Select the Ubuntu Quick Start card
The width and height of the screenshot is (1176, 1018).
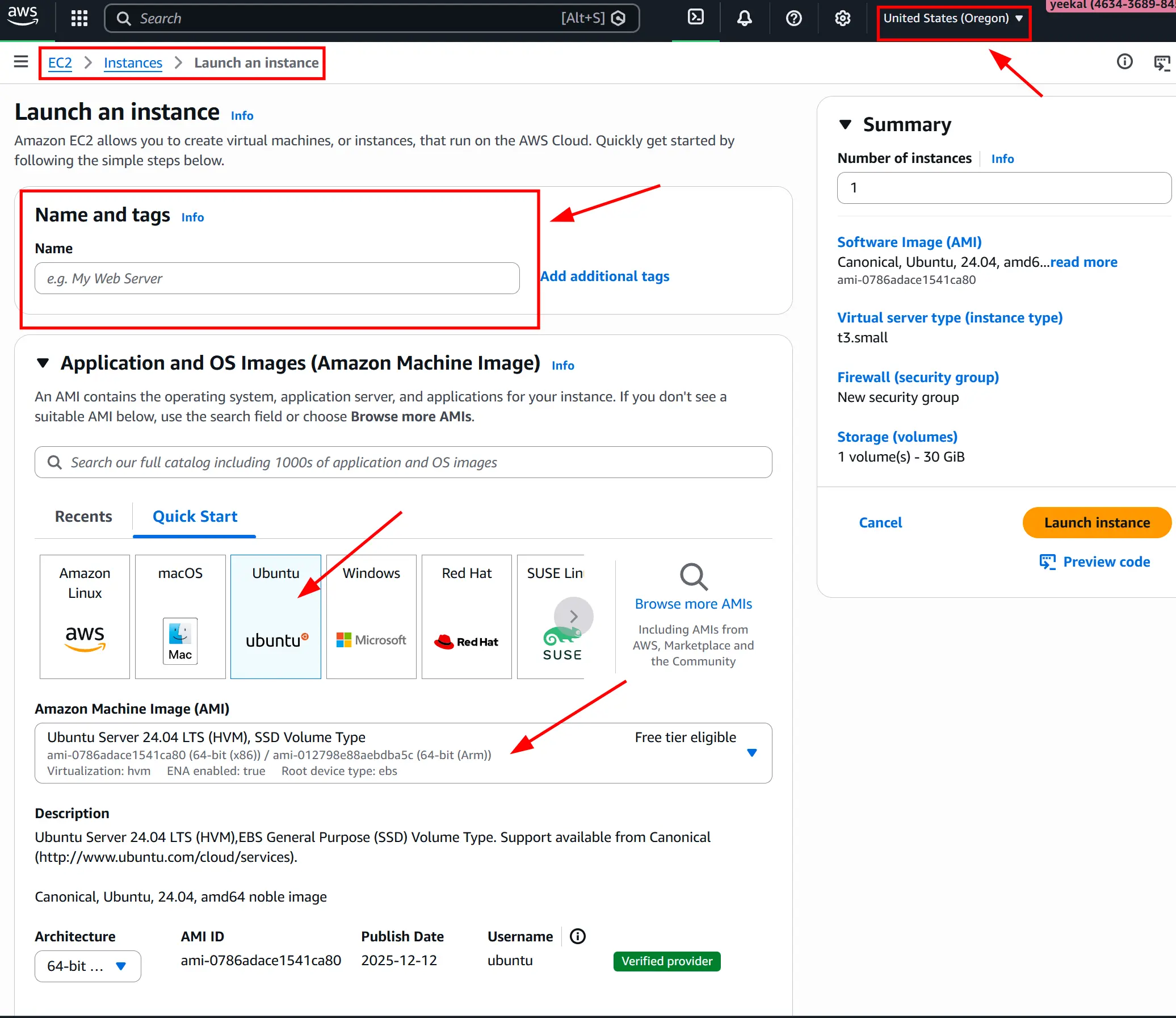tap(275, 617)
